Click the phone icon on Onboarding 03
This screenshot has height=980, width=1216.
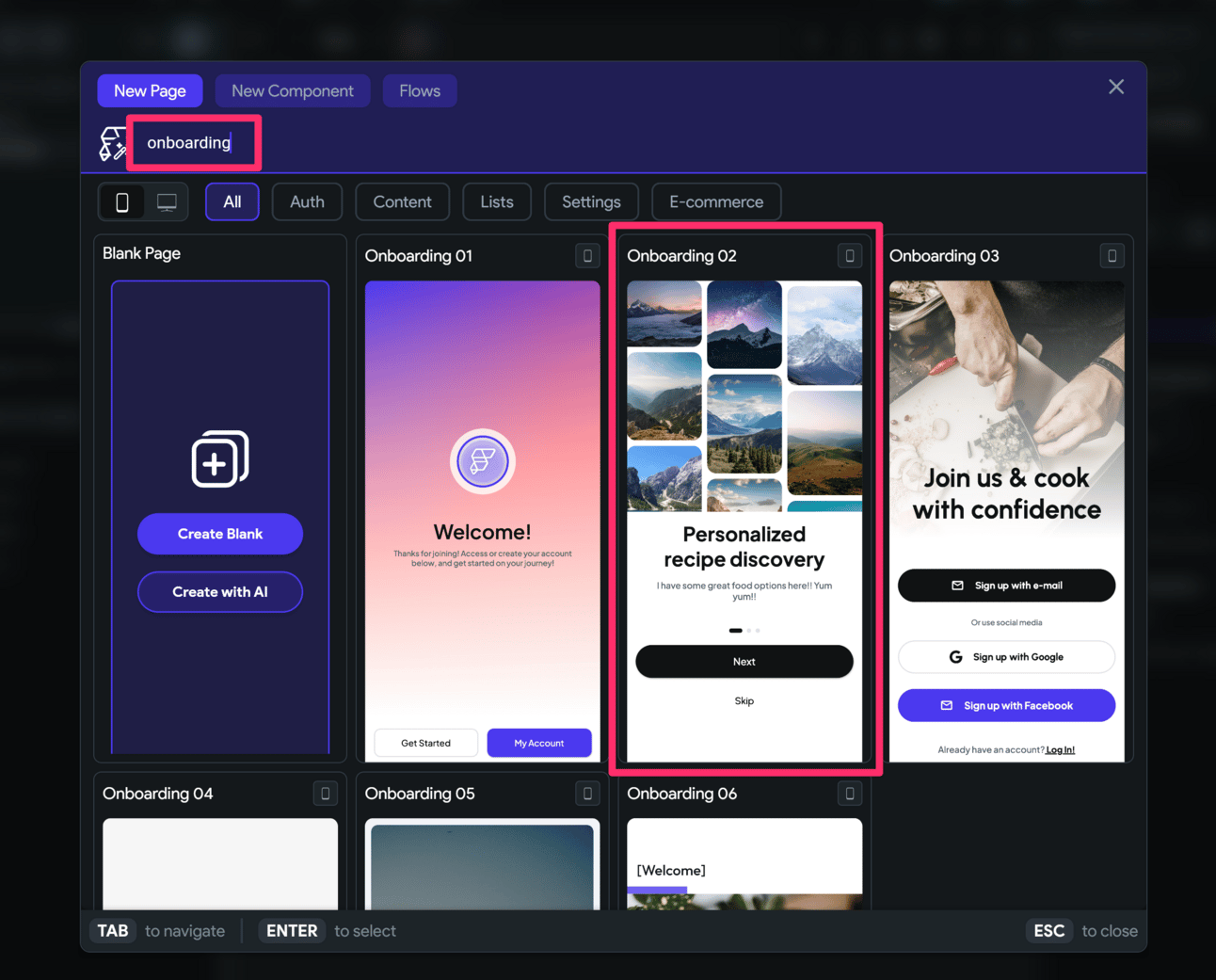pos(1112,256)
